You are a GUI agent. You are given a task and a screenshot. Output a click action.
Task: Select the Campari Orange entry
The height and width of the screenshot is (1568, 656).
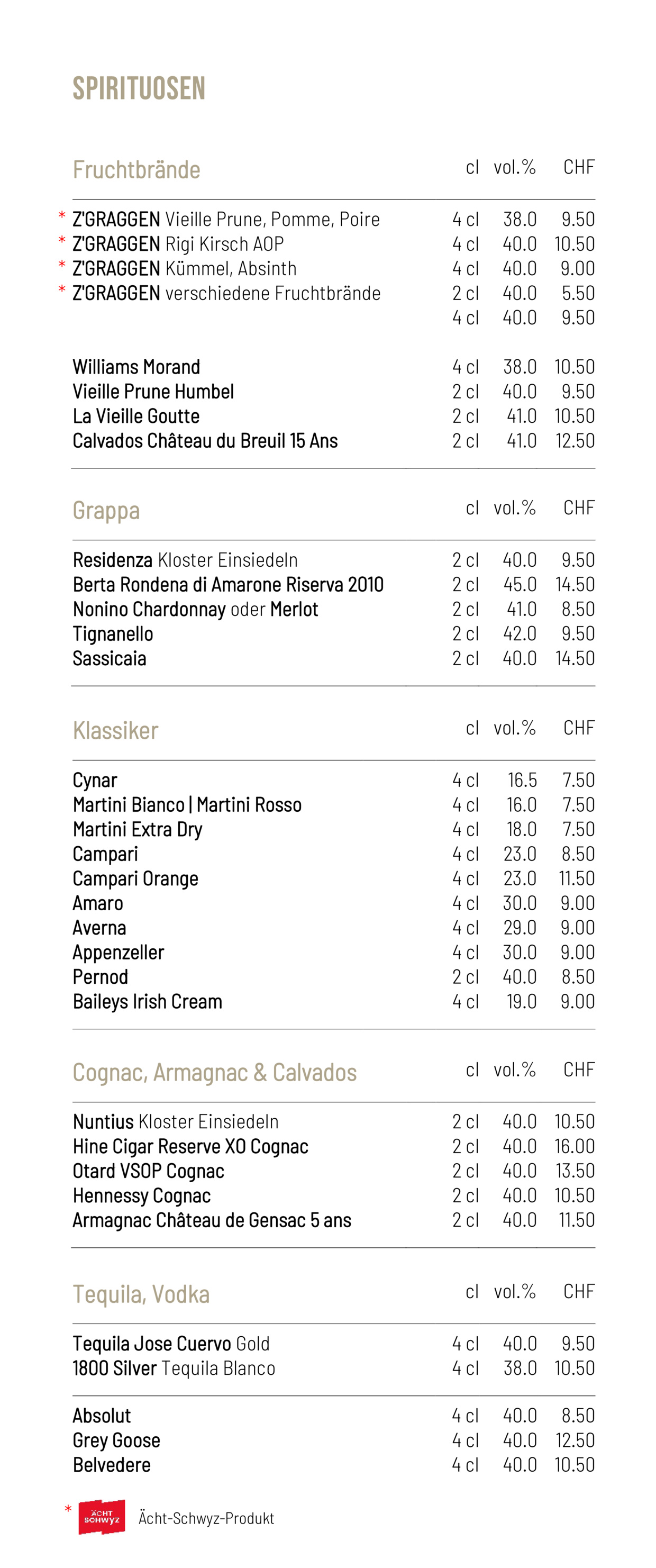(136, 878)
